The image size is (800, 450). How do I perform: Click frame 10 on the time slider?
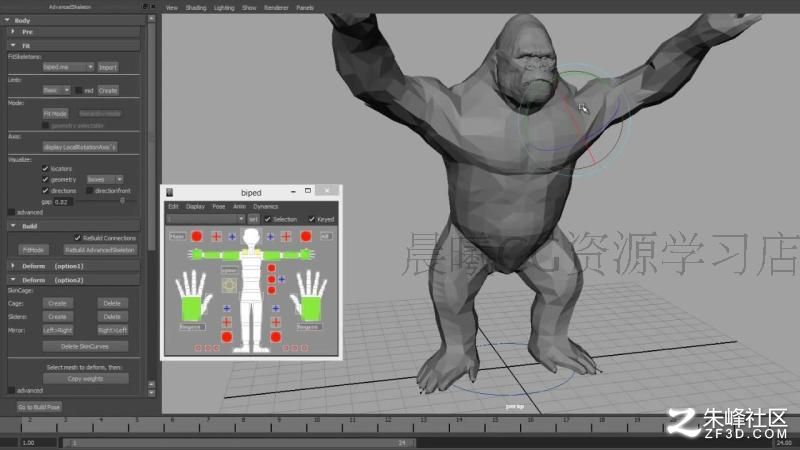coord(317,420)
